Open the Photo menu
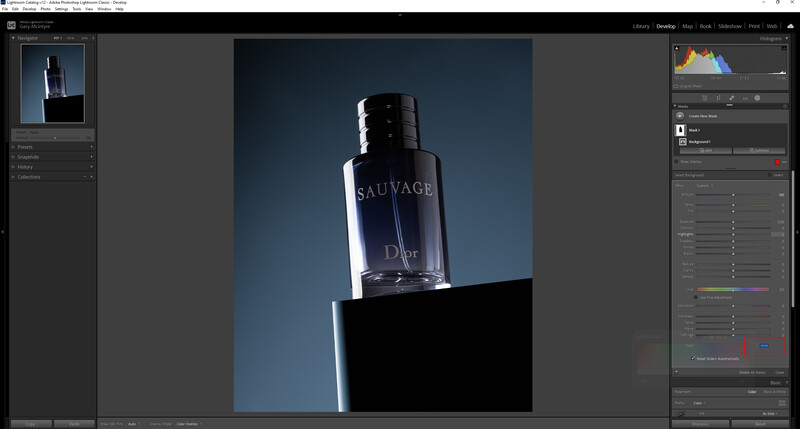The image size is (800, 429). coord(45,9)
